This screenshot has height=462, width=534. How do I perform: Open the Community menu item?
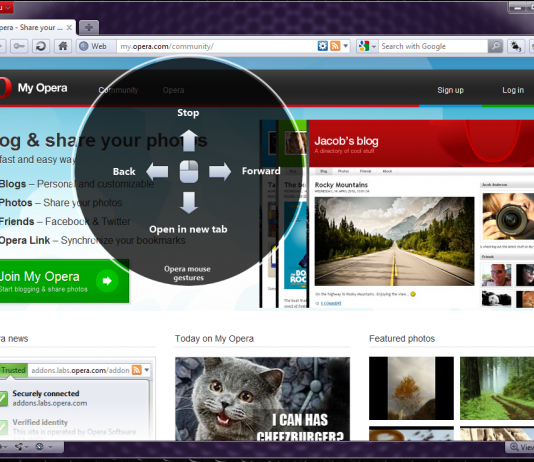pyautogui.click(x=118, y=90)
